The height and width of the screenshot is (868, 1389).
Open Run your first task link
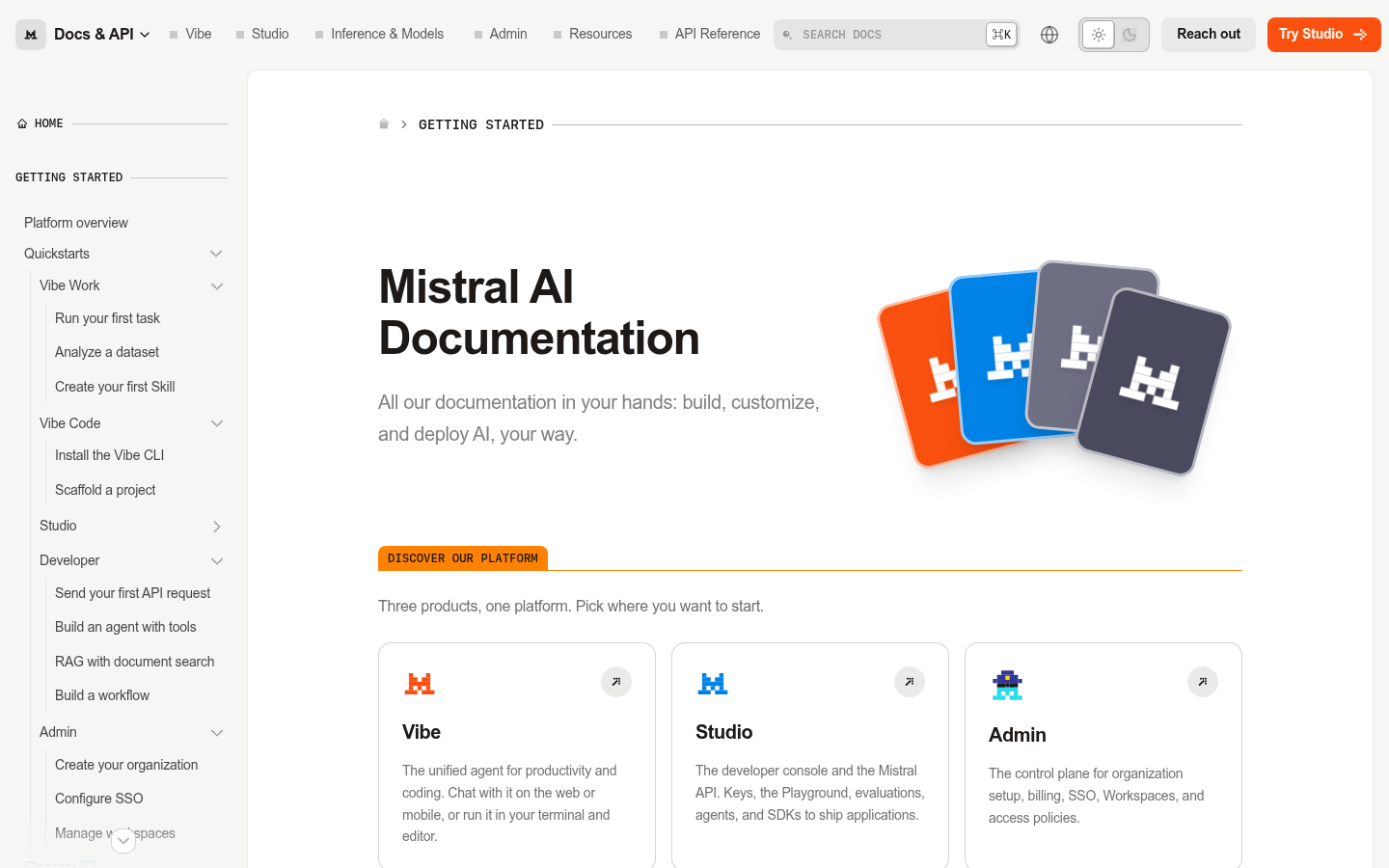click(107, 318)
